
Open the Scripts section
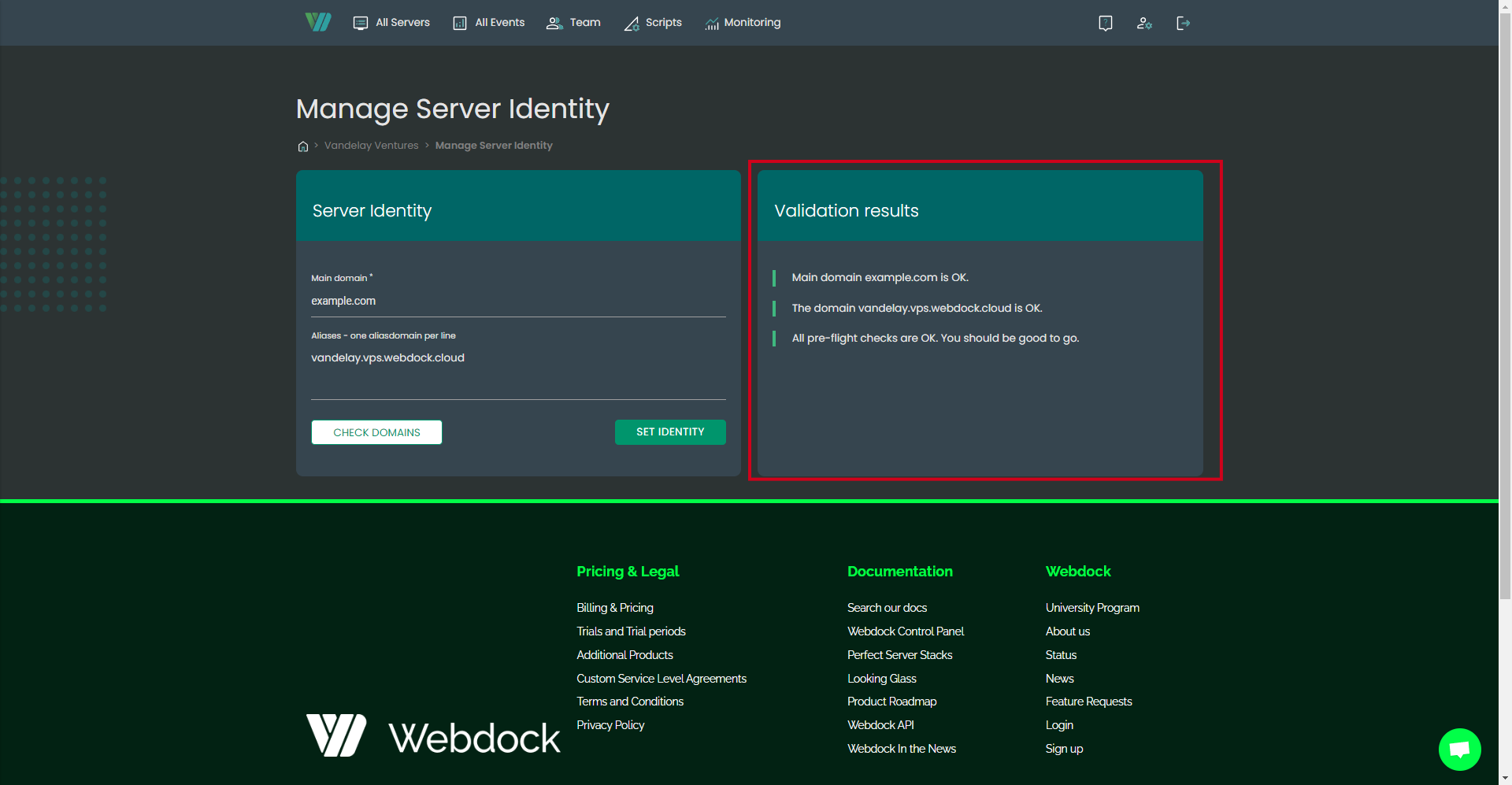[x=653, y=23]
